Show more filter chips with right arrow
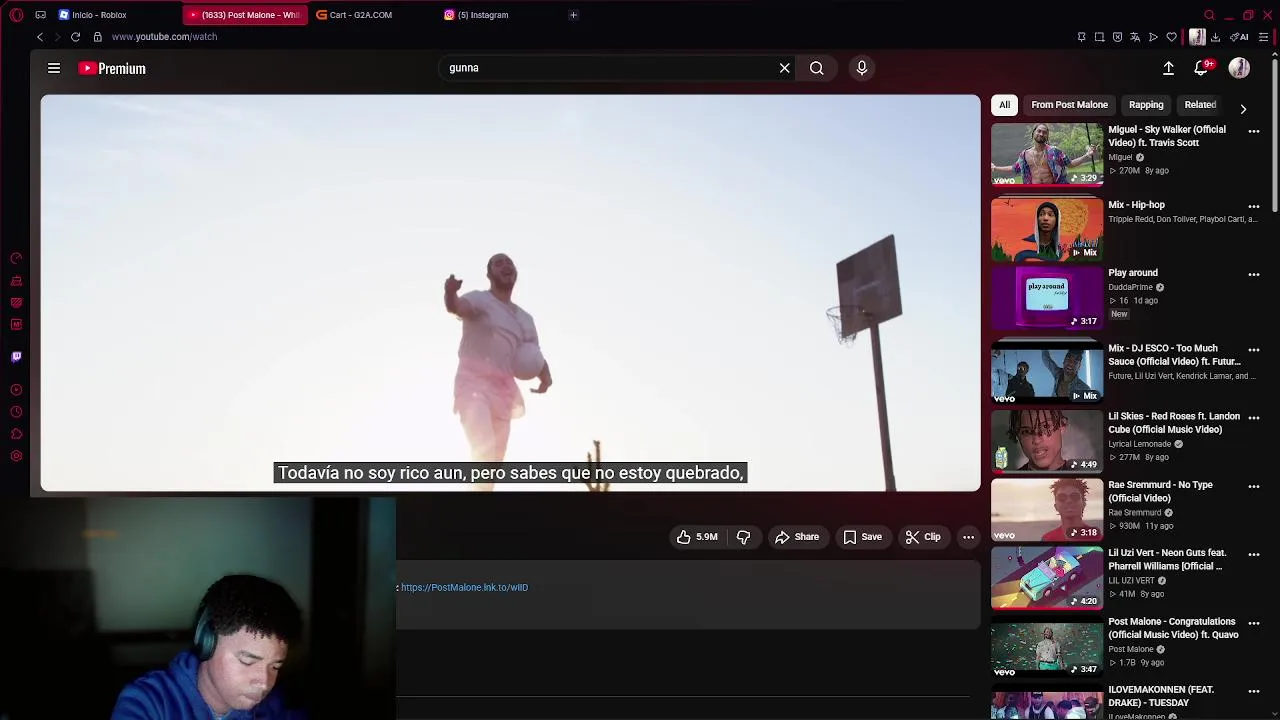This screenshot has width=1280, height=720. (x=1243, y=108)
